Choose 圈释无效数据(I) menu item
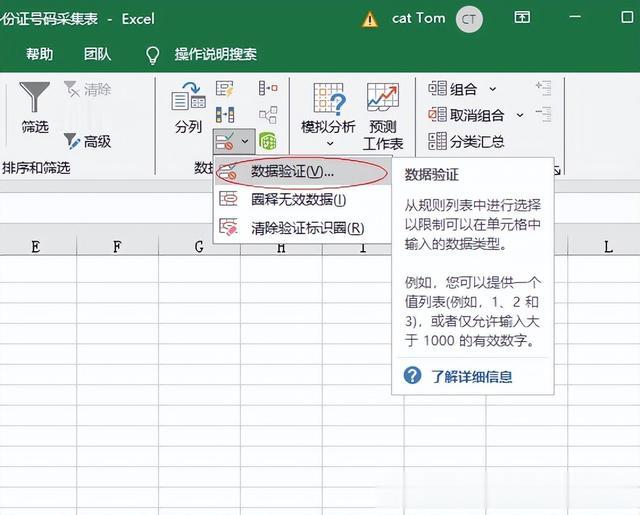Screen dimensions: 640x515 (302, 200)
